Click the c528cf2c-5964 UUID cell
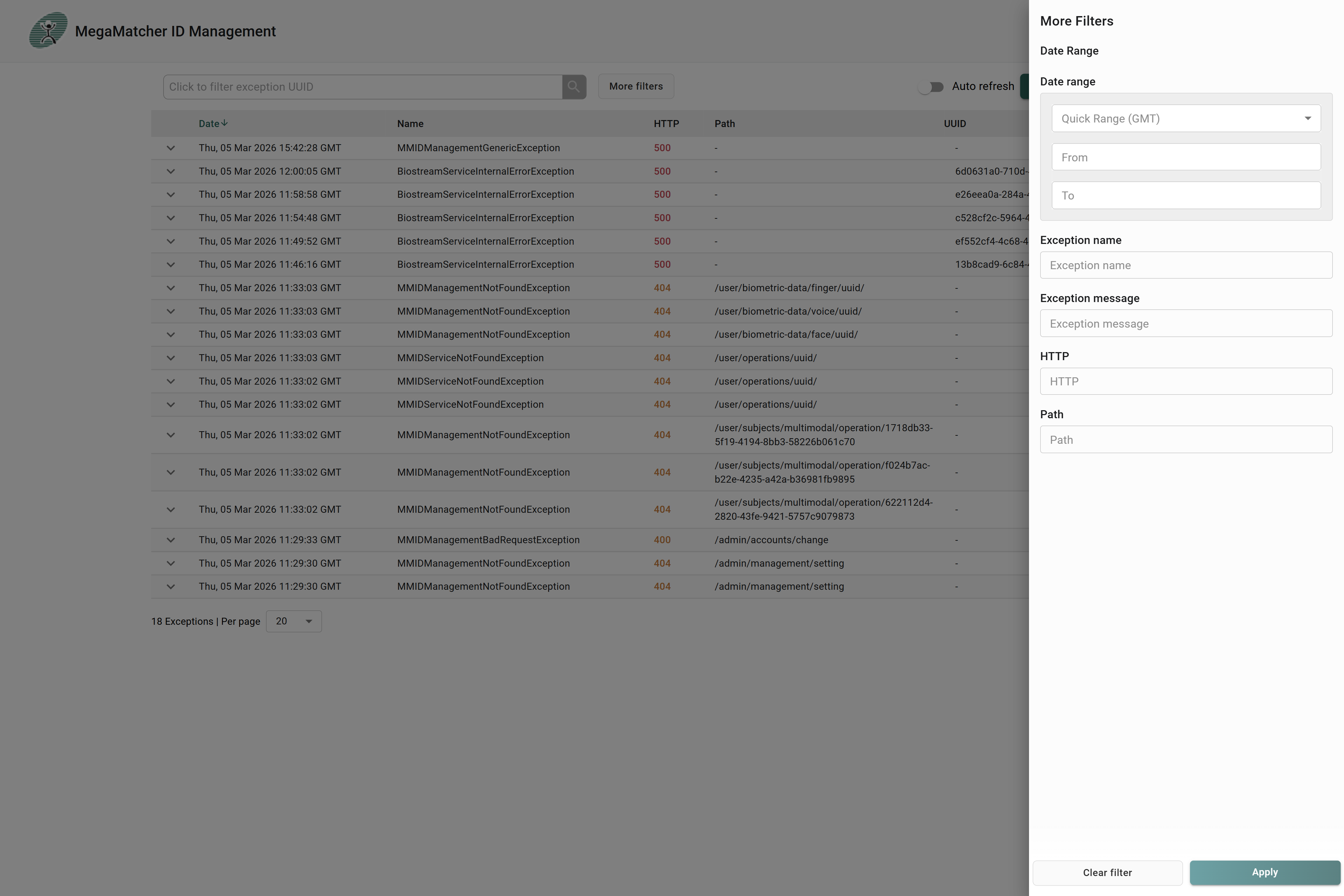Screen dimensions: 1344x896 [x=992, y=218]
